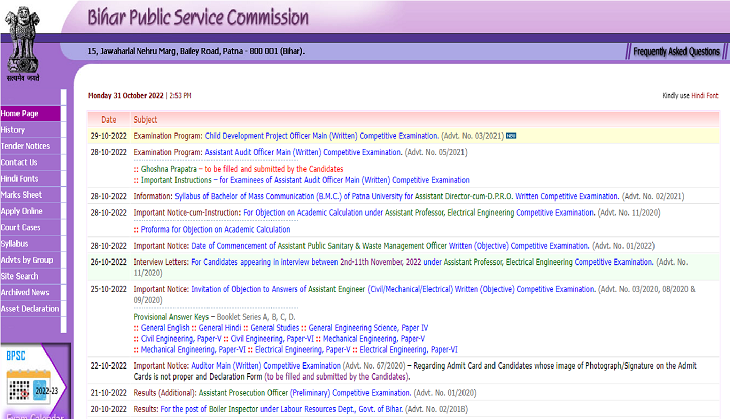Open Civil Engineering, Paper-VI answer key
Screen dimensions: 730x419
click(272, 339)
